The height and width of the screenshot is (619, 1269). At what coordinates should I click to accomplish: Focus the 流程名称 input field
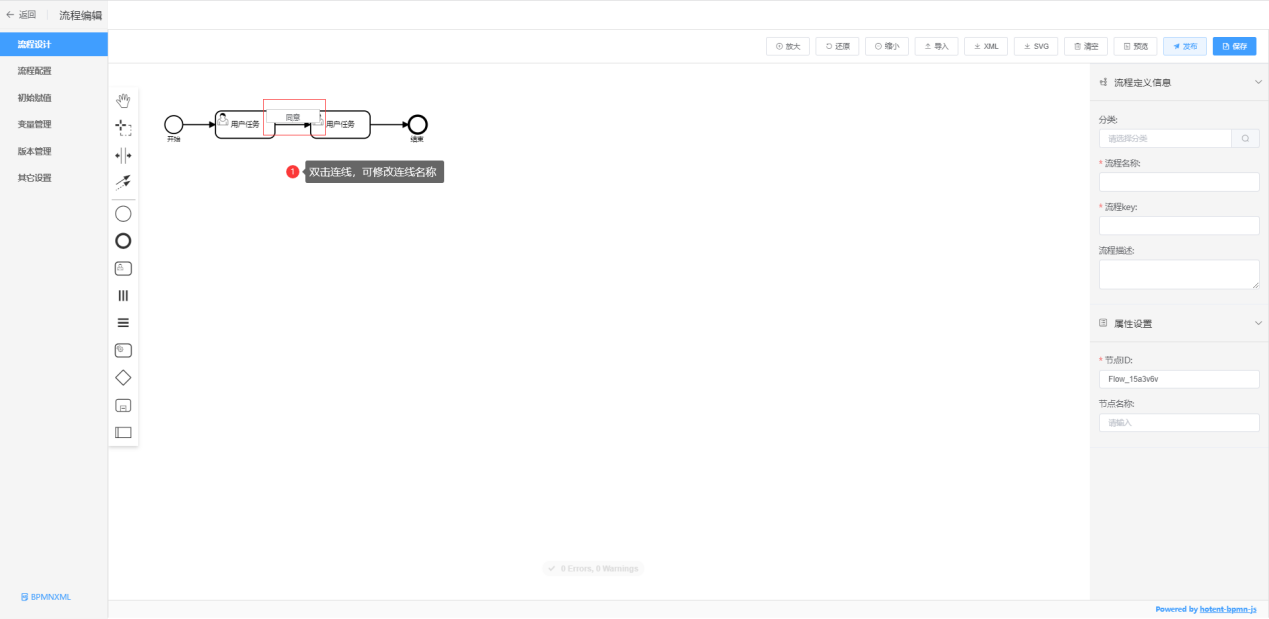[x=1179, y=182]
